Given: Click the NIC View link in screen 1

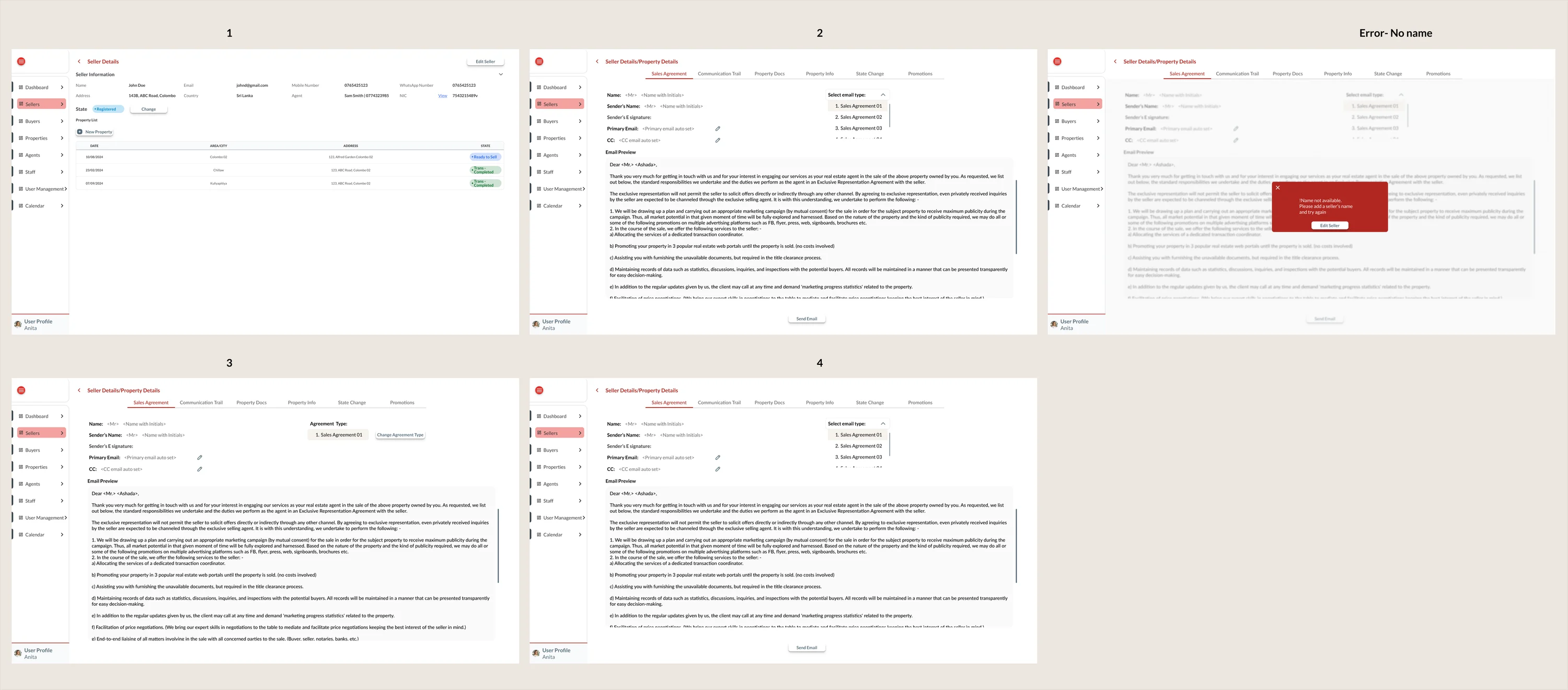Looking at the screenshot, I should click(x=443, y=96).
